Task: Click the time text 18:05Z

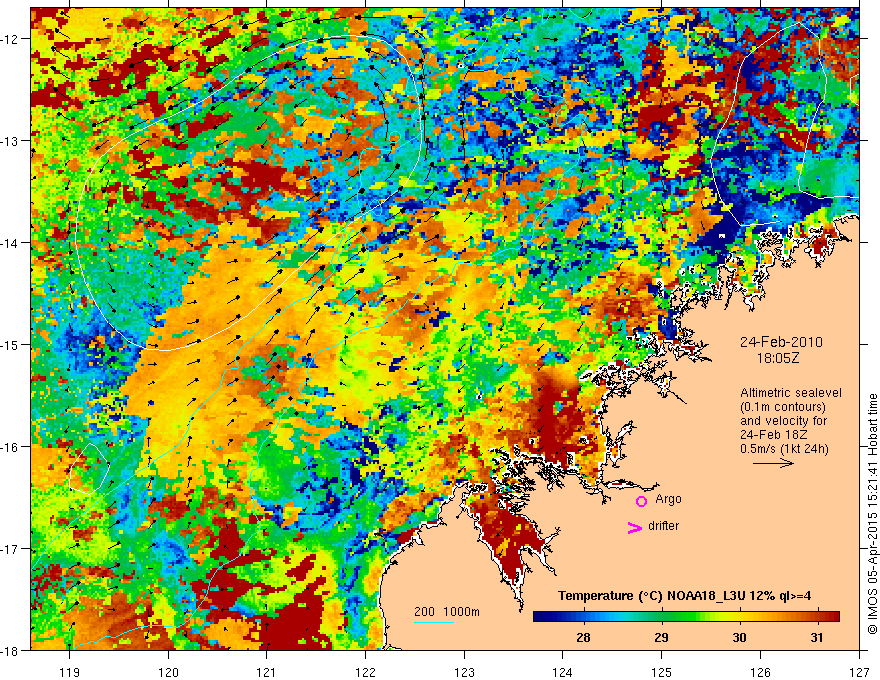Action: pyautogui.click(x=777, y=359)
